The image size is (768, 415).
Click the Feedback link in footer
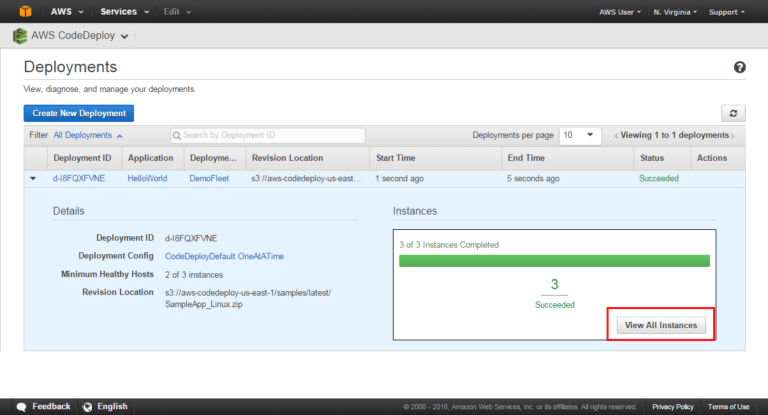51,406
